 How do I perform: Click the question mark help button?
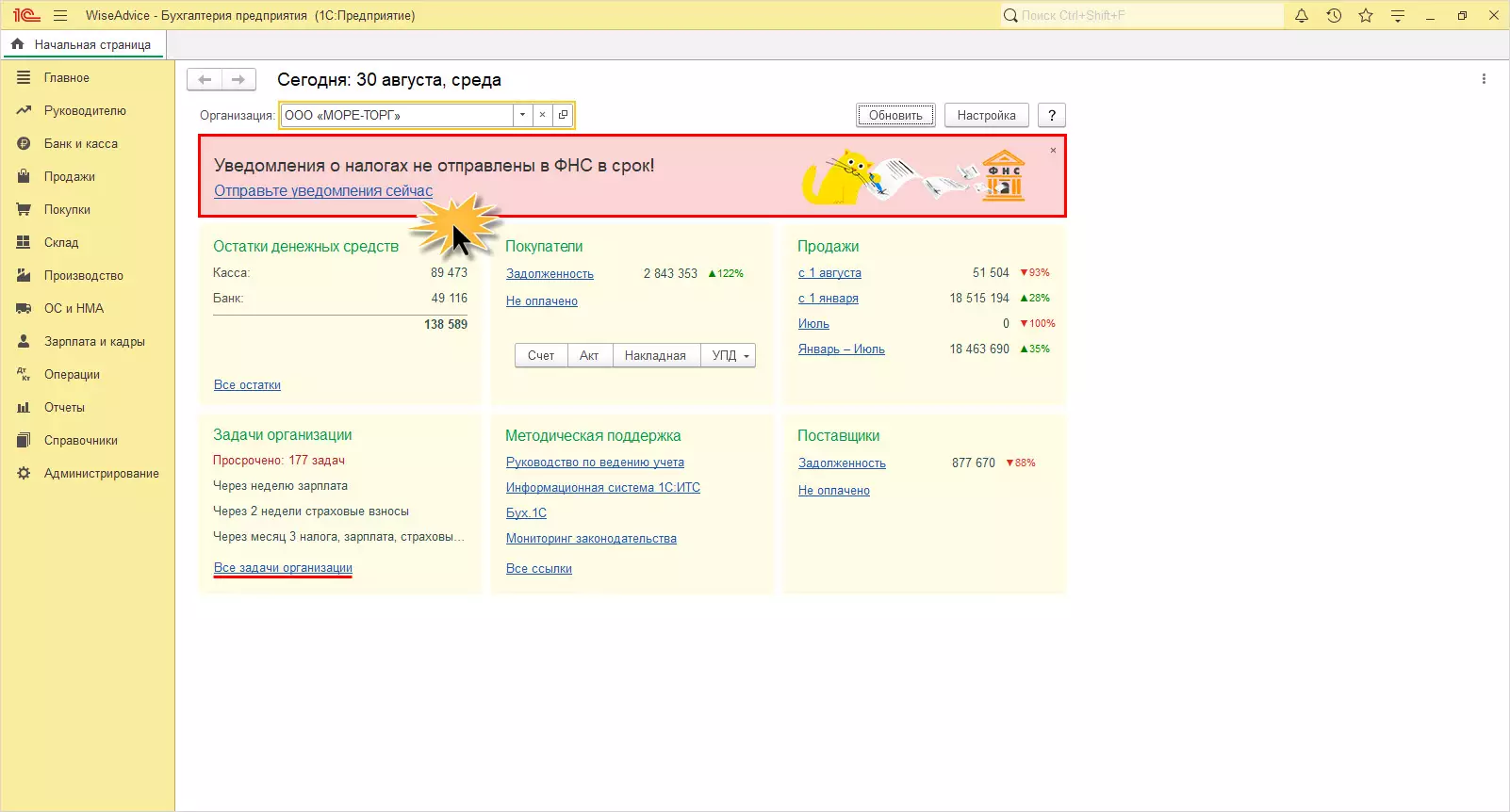pos(1052,115)
